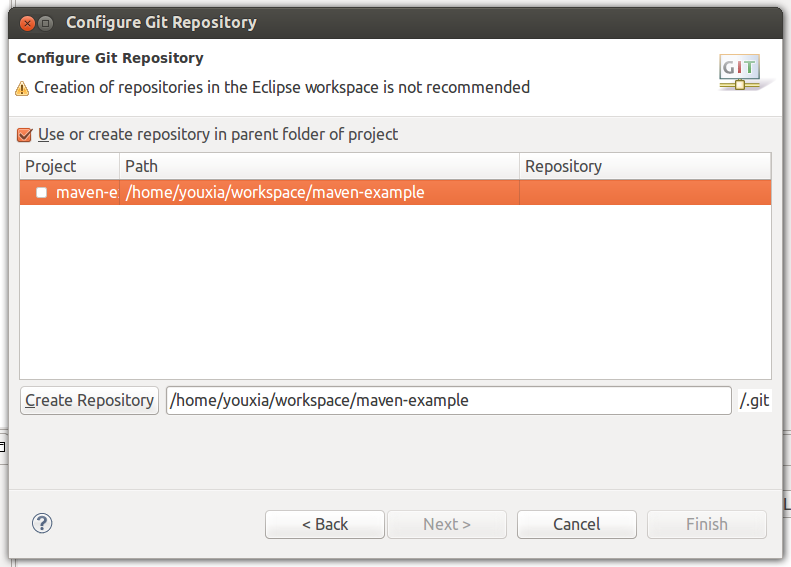Close the Configure Git Repository dialog

pos(28,23)
